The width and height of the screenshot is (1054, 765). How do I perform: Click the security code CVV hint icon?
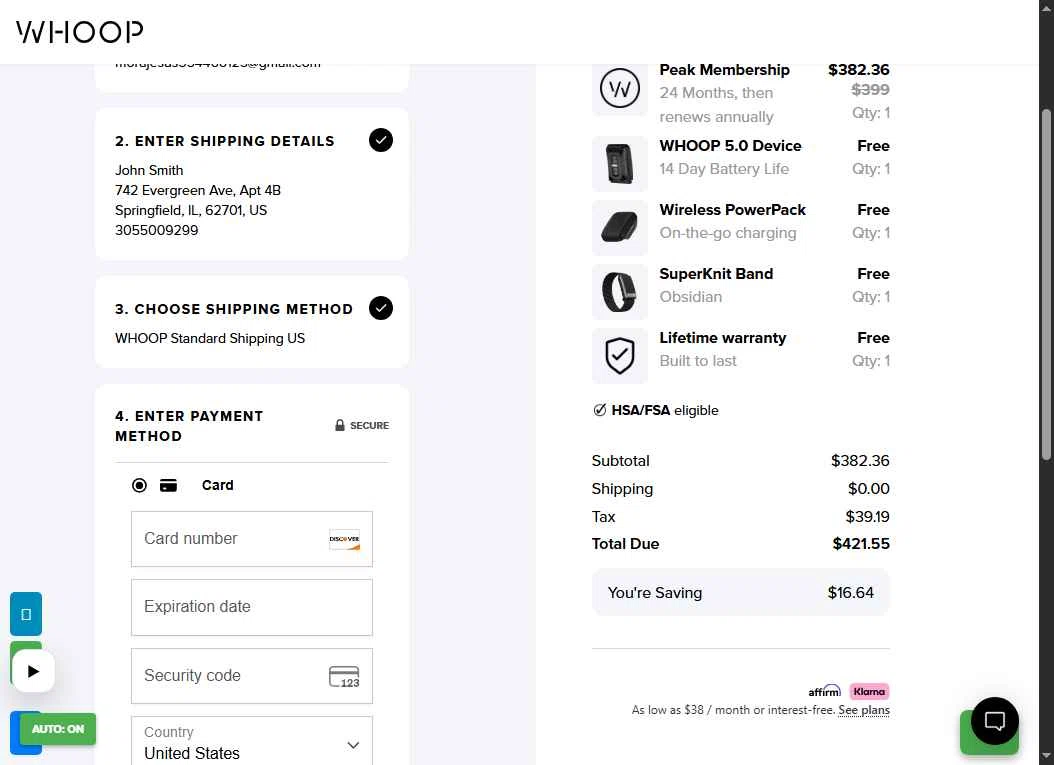click(344, 676)
